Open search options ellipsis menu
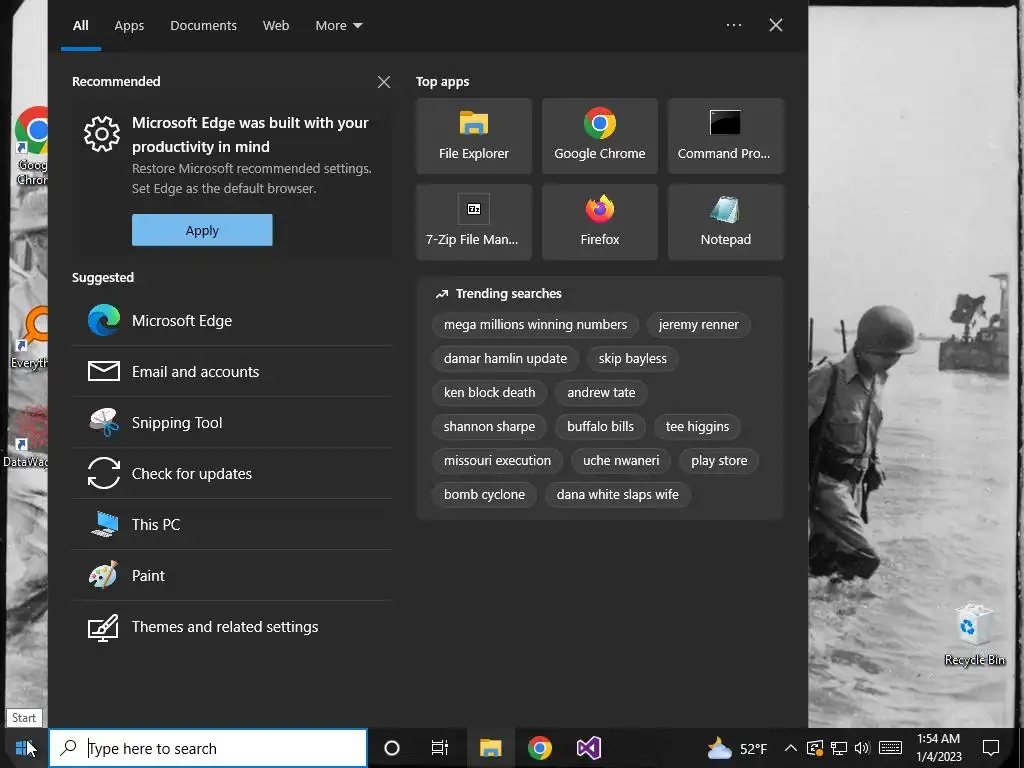This screenshot has width=1024, height=768. 734,25
